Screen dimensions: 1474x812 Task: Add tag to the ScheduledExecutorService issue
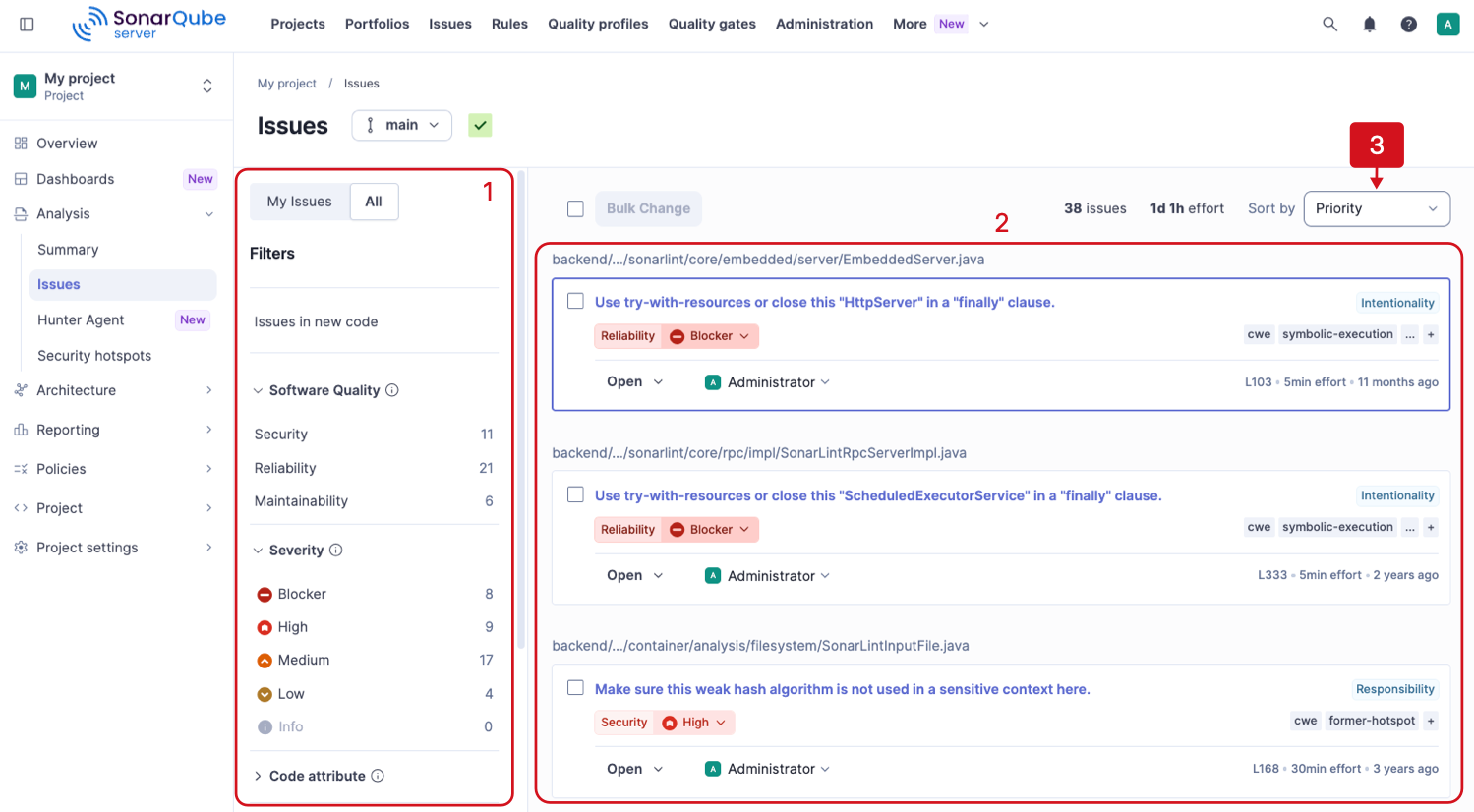click(x=1431, y=528)
